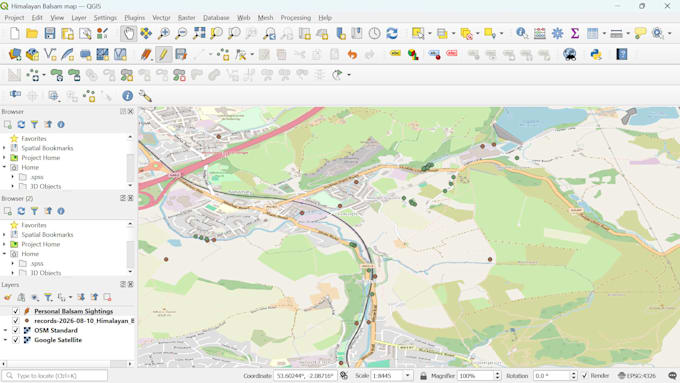Open the Raster menu

click(x=186, y=18)
